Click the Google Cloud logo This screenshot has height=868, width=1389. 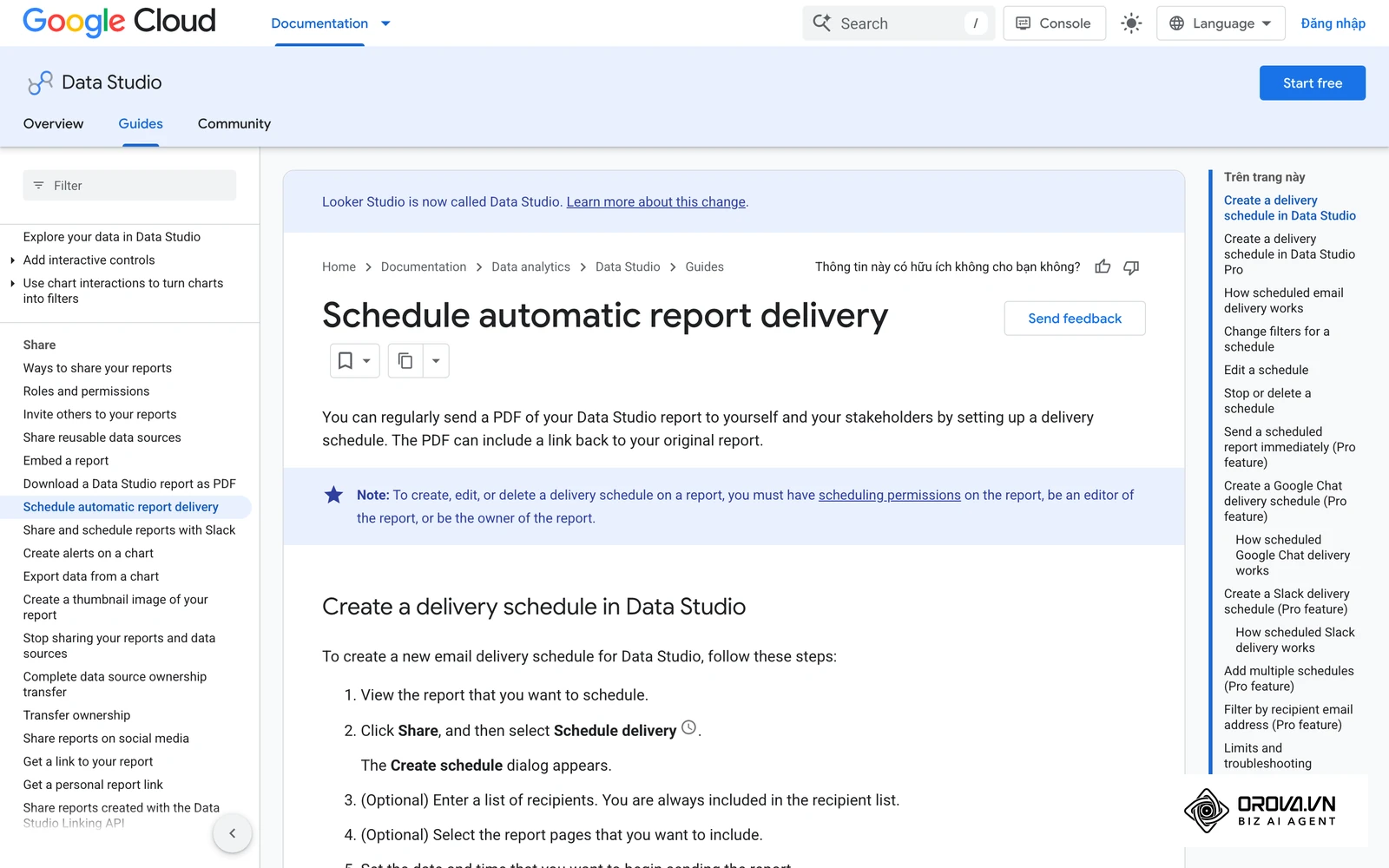tap(119, 22)
